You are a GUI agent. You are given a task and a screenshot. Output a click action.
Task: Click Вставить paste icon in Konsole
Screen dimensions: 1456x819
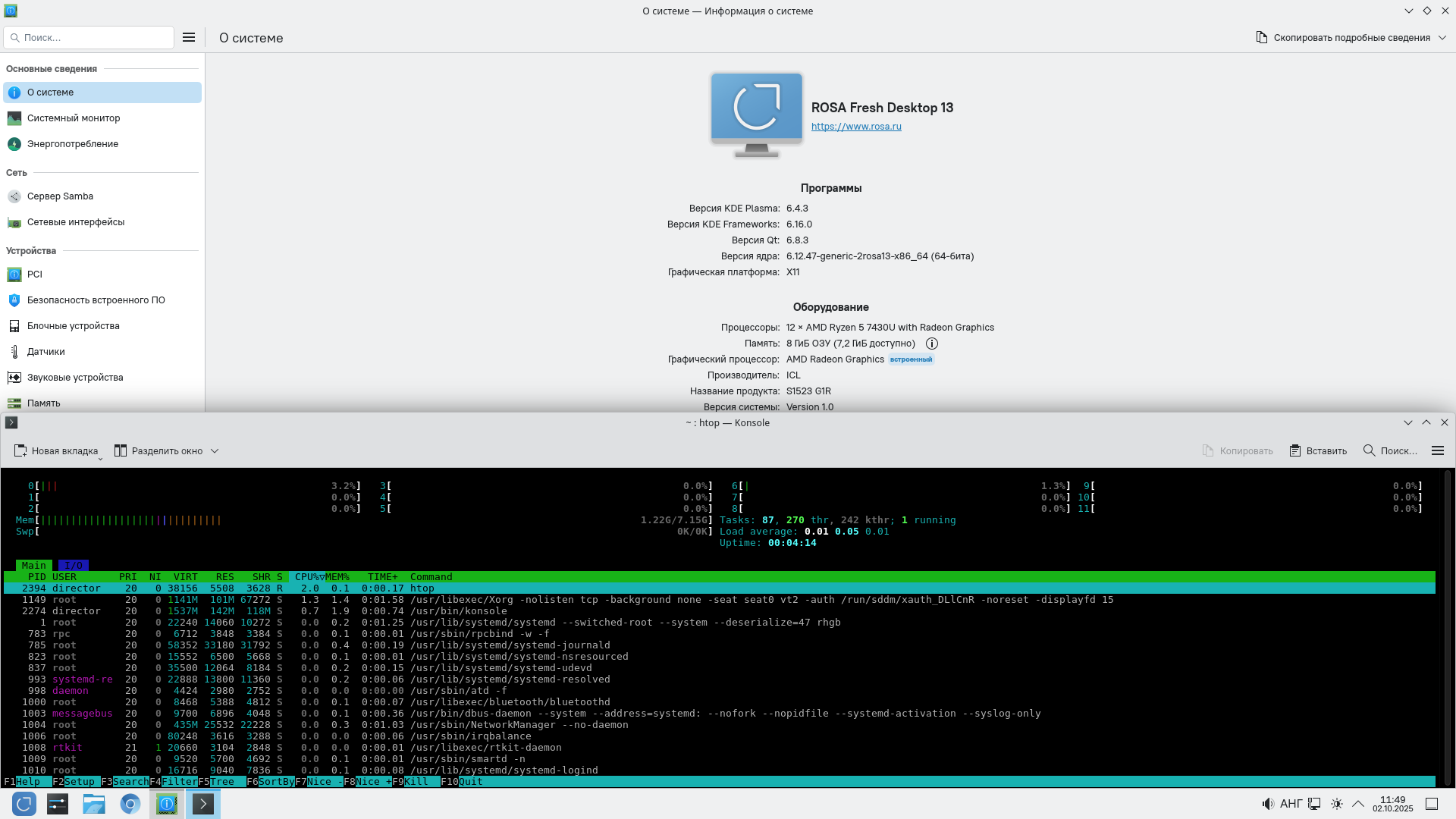[x=1295, y=450]
